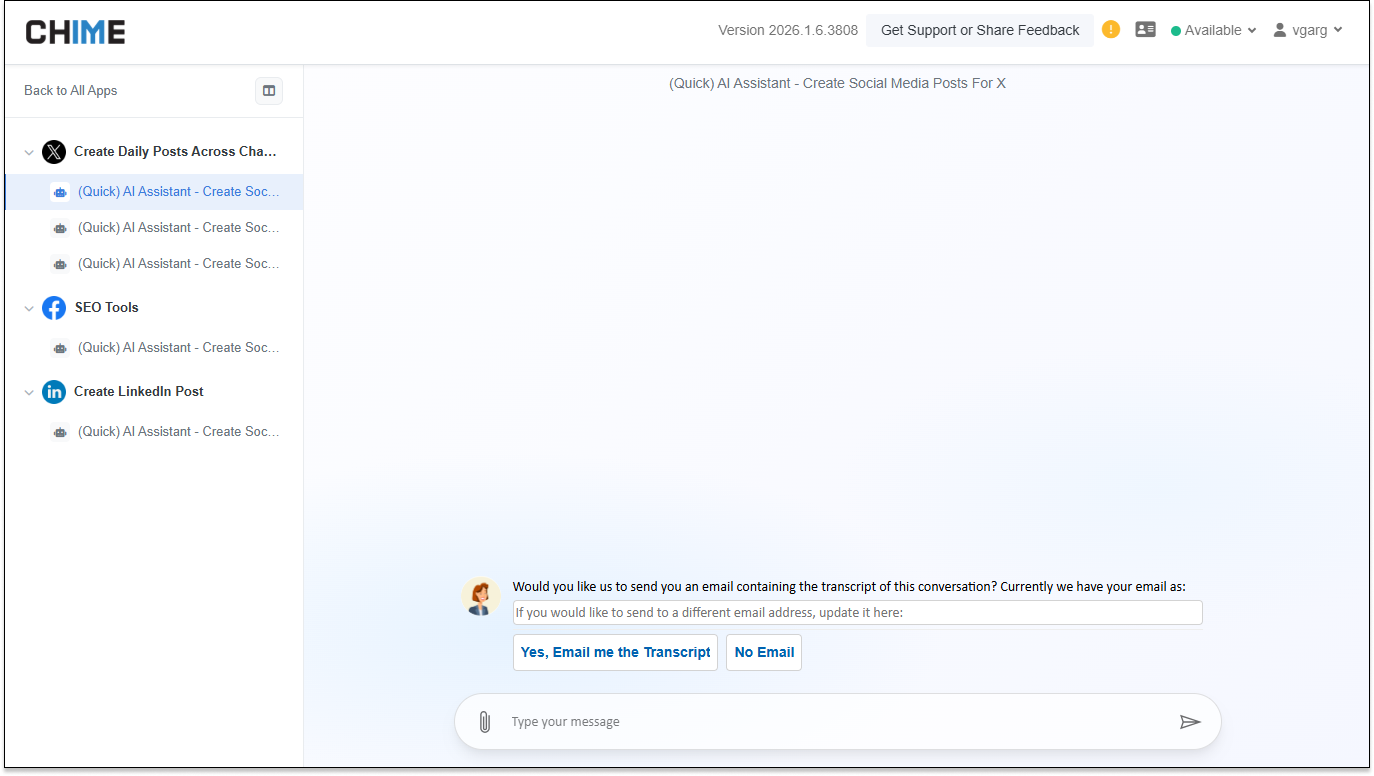Open Get Support or Share Feedback
This screenshot has height=776, width=1374.
pos(979,29)
